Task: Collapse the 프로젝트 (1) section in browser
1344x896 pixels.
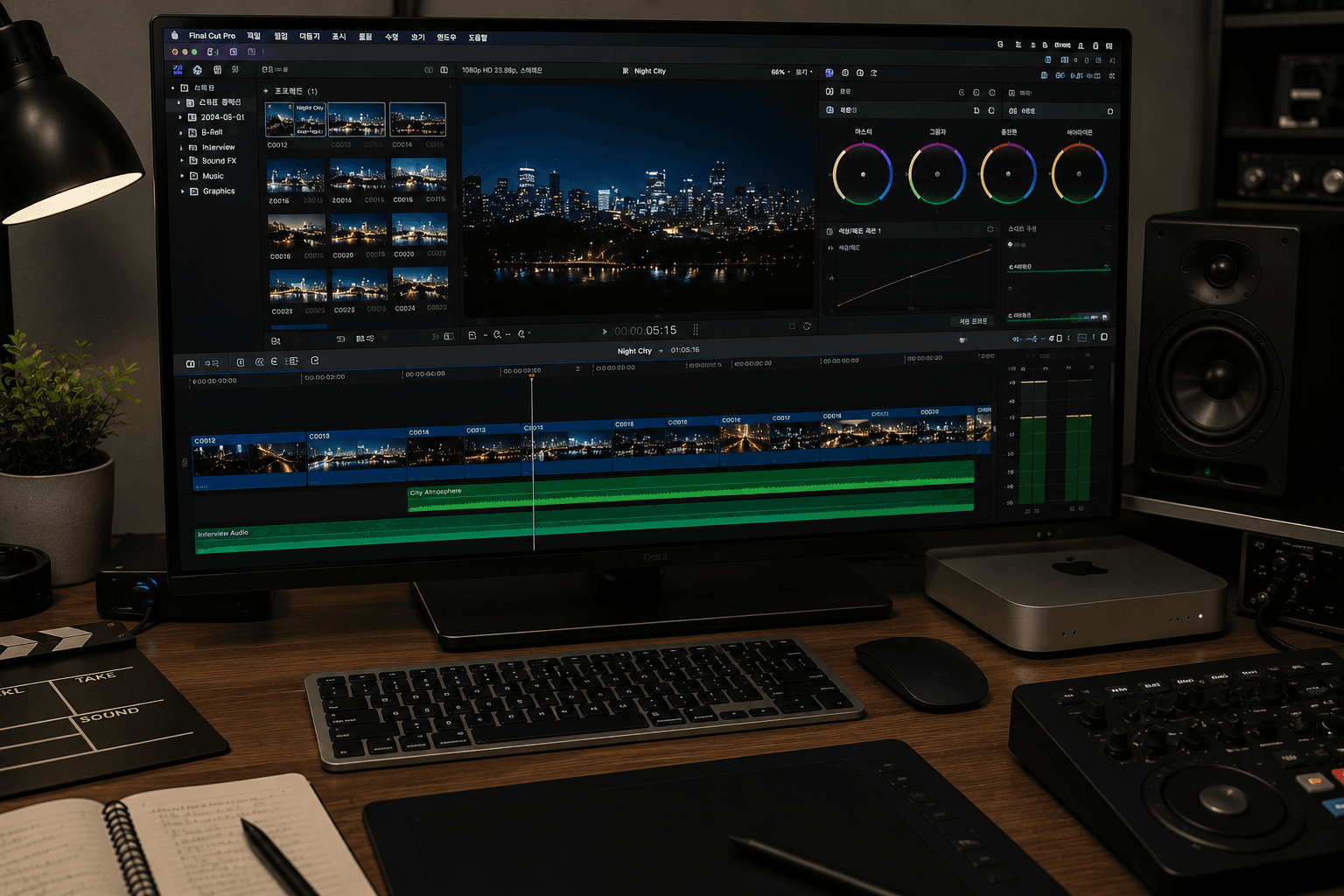Action: point(266,91)
